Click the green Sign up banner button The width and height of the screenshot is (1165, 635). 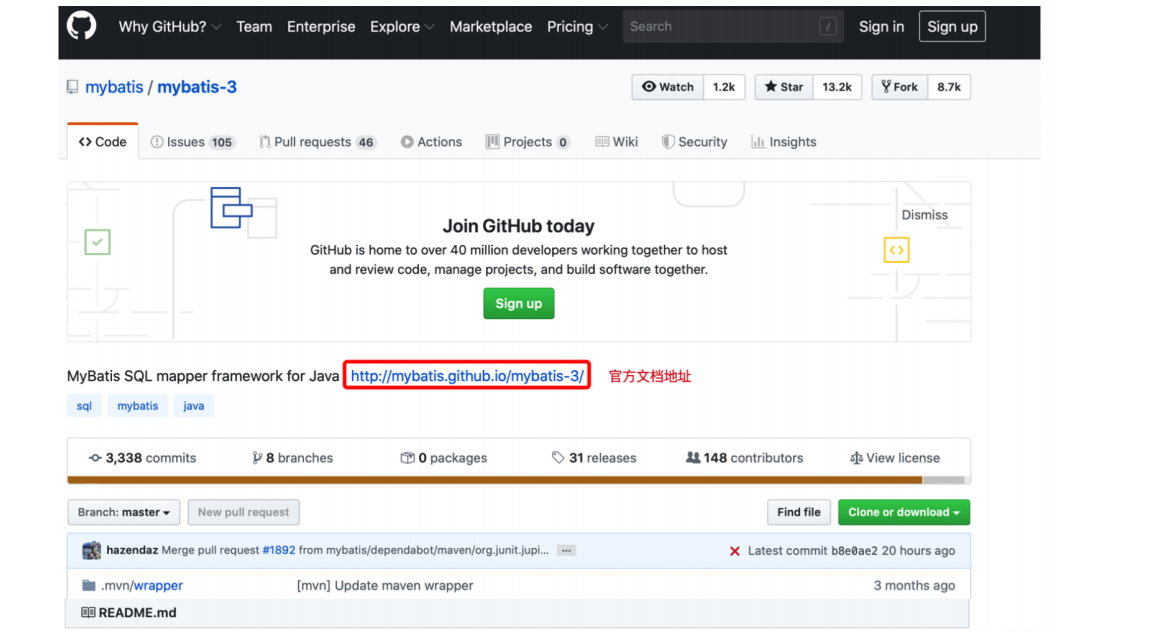[x=519, y=304]
